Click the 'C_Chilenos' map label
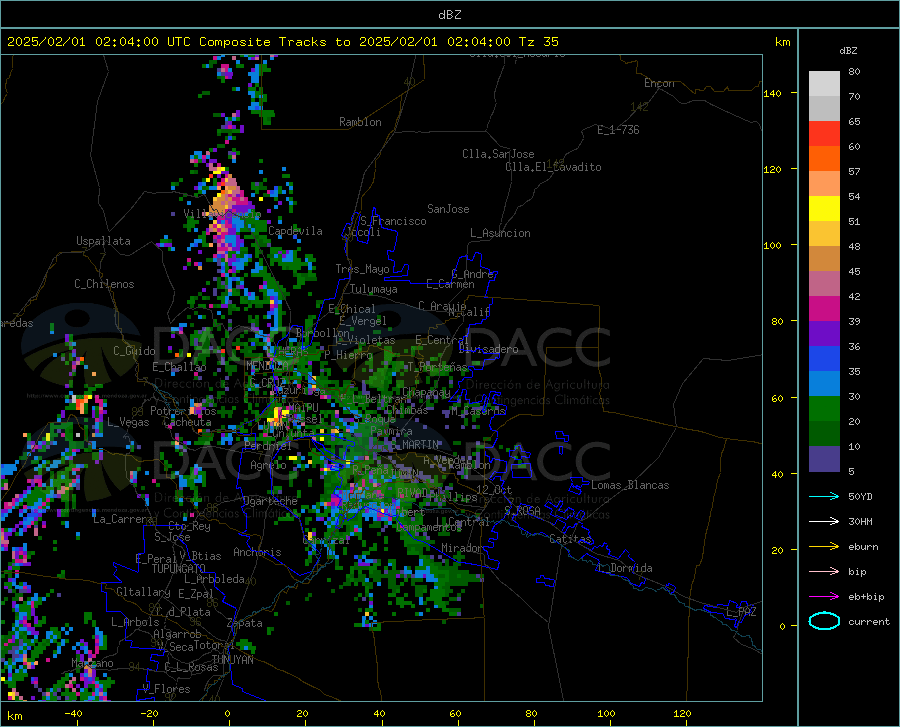 [104, 284]
